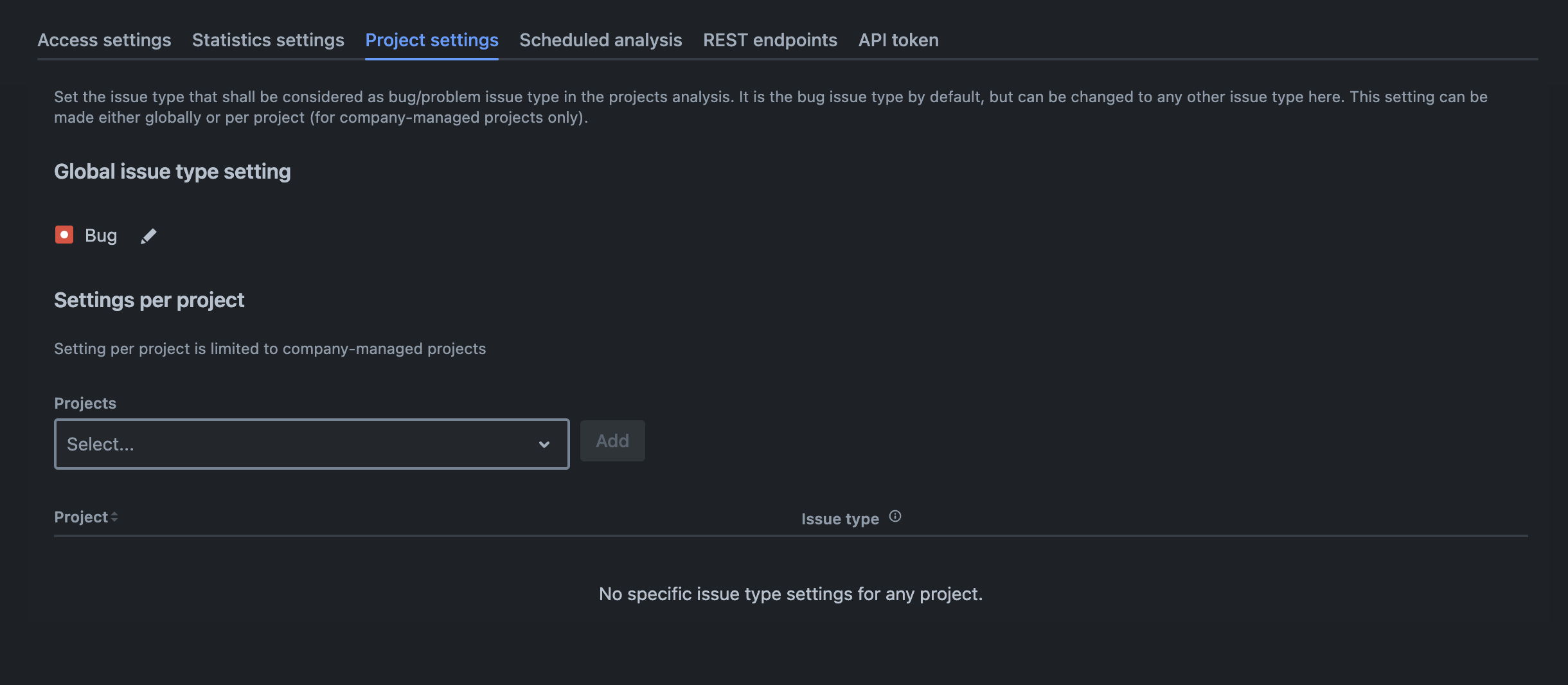
Task: Open the Projects Select... dropdown
Action: coord(296,444)
